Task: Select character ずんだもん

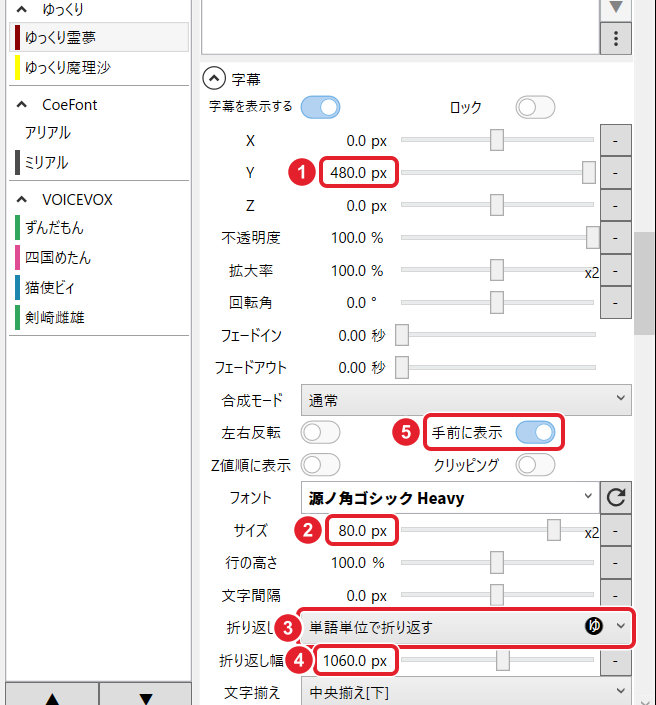Action: tap(99, 228)
